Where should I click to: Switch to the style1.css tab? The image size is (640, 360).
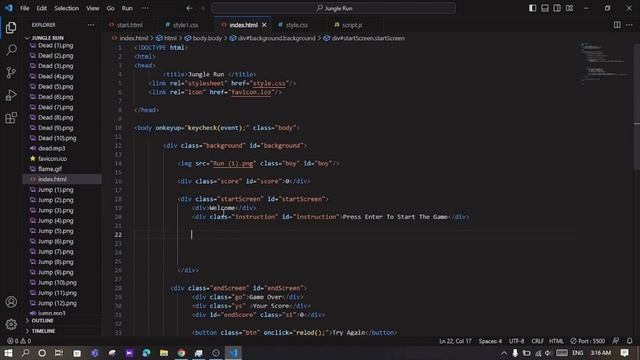click(185, 25)
